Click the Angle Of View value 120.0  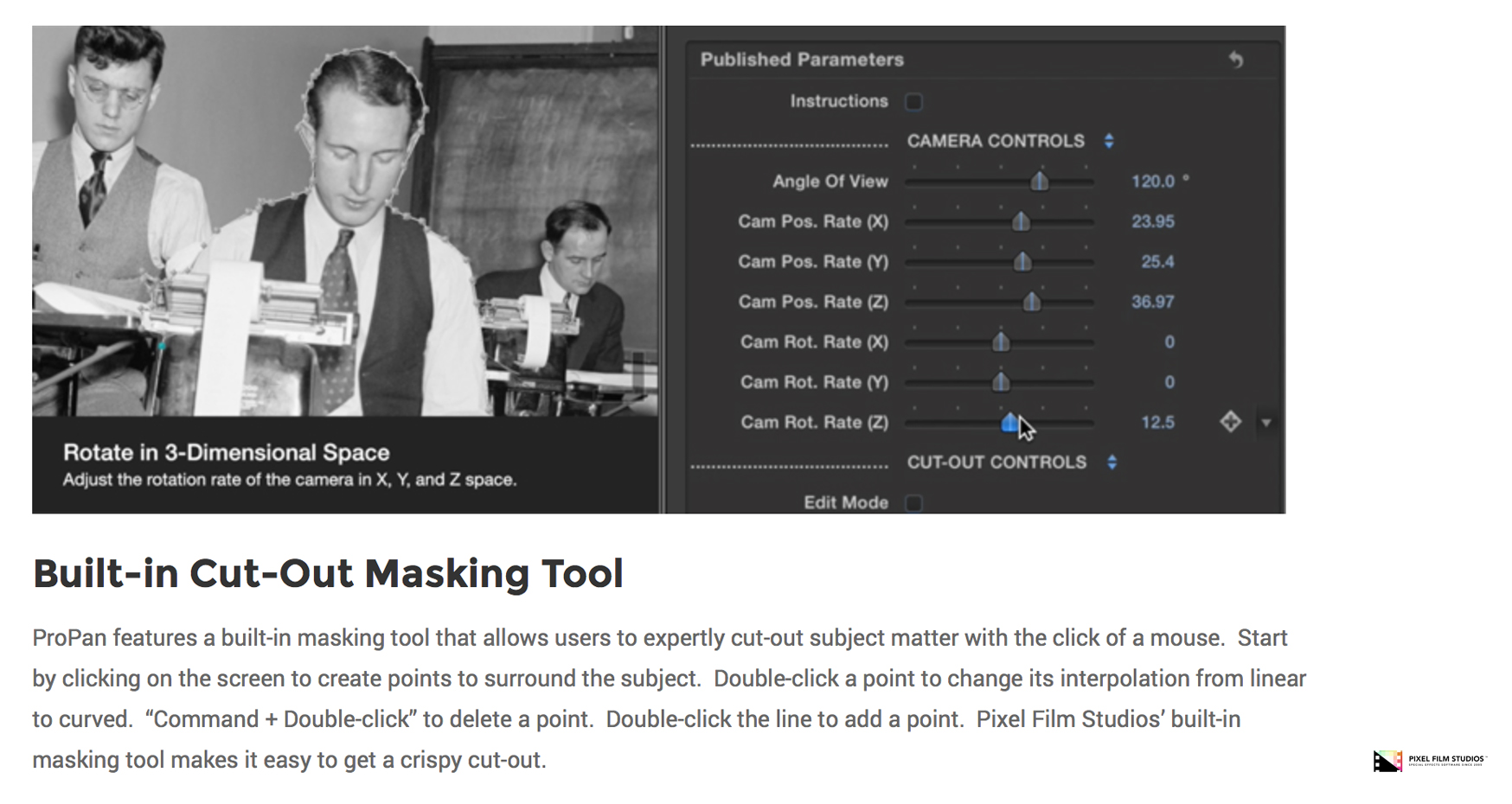1152,182
